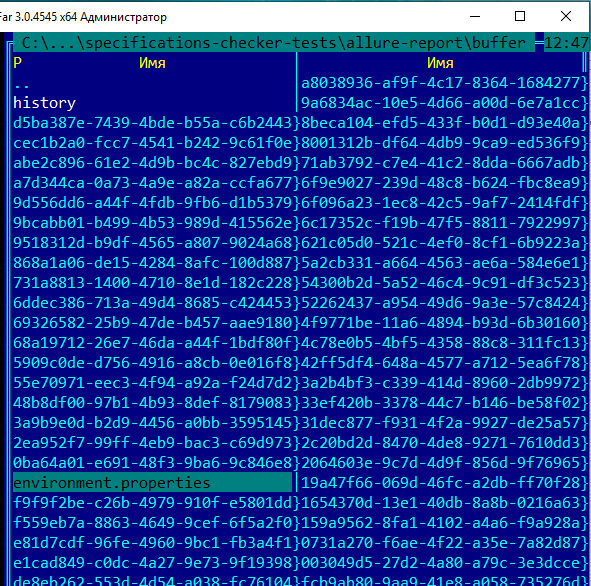Select file 4f9771be-11a6-4894-b93d-6b30160
Screen dimensions: 591x586
point(440,323)
